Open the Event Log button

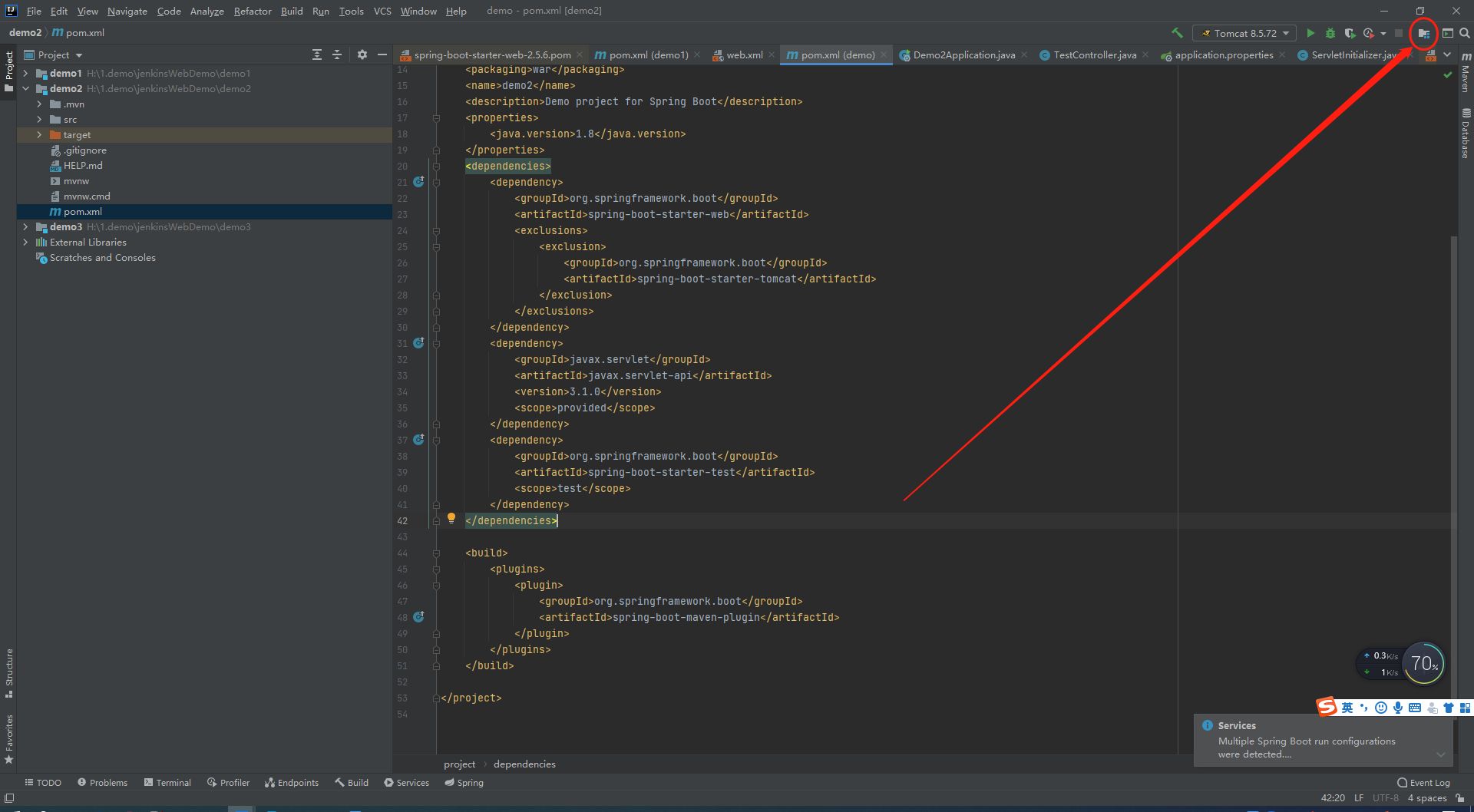(1424, 783)
